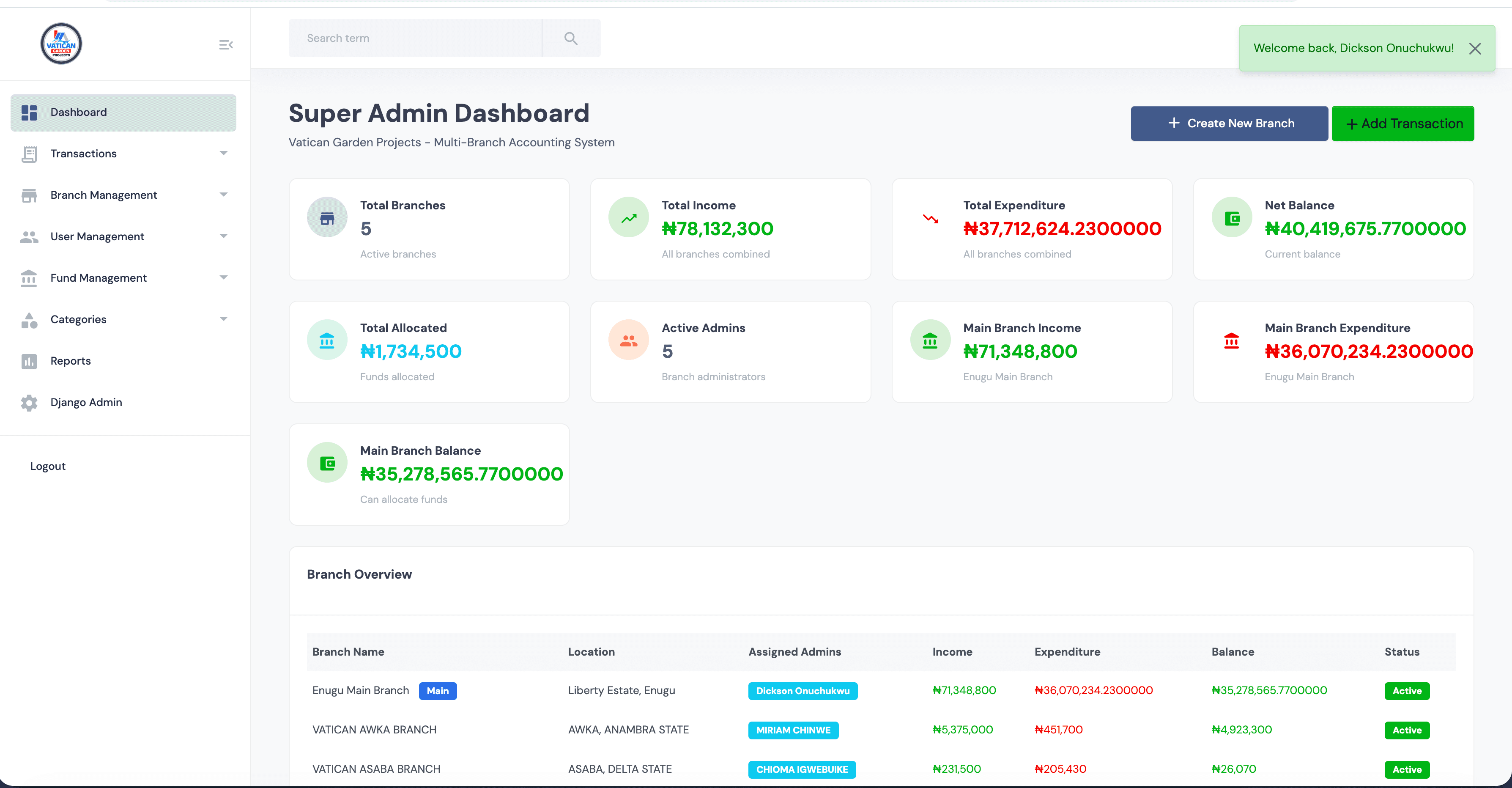1512x788 pixels.
Task: Click the Add Transaction button
Action: coord(1402,124)
